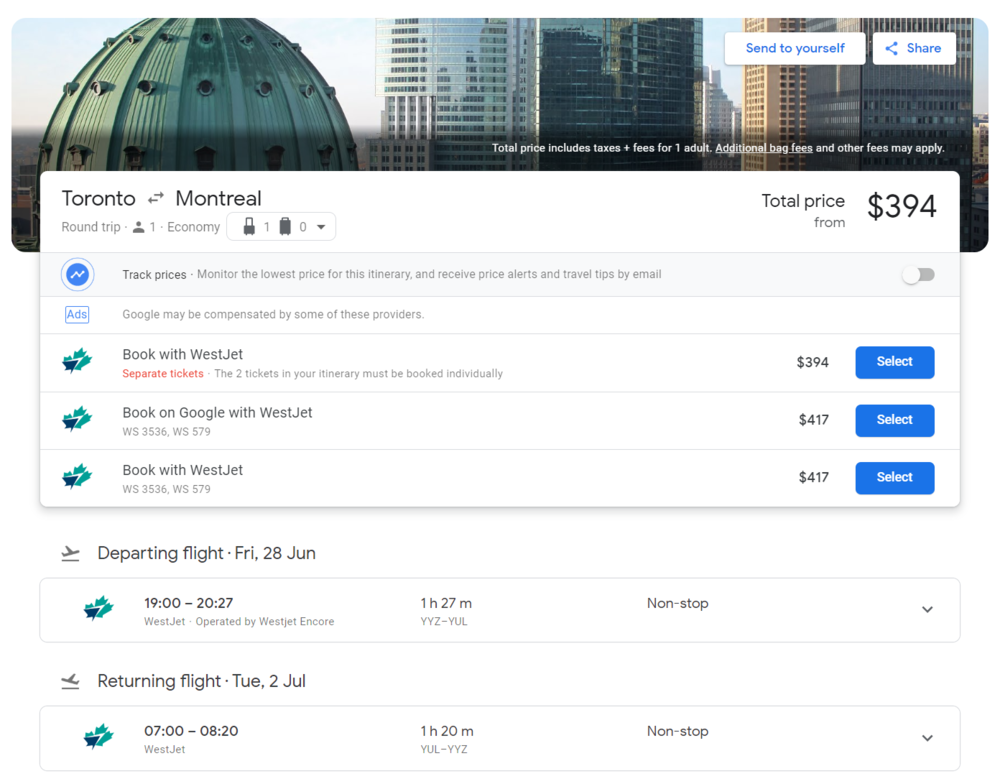Click the Send to yourself button
This screenshot has width=1000, height=784.
[x=794, y=48]
